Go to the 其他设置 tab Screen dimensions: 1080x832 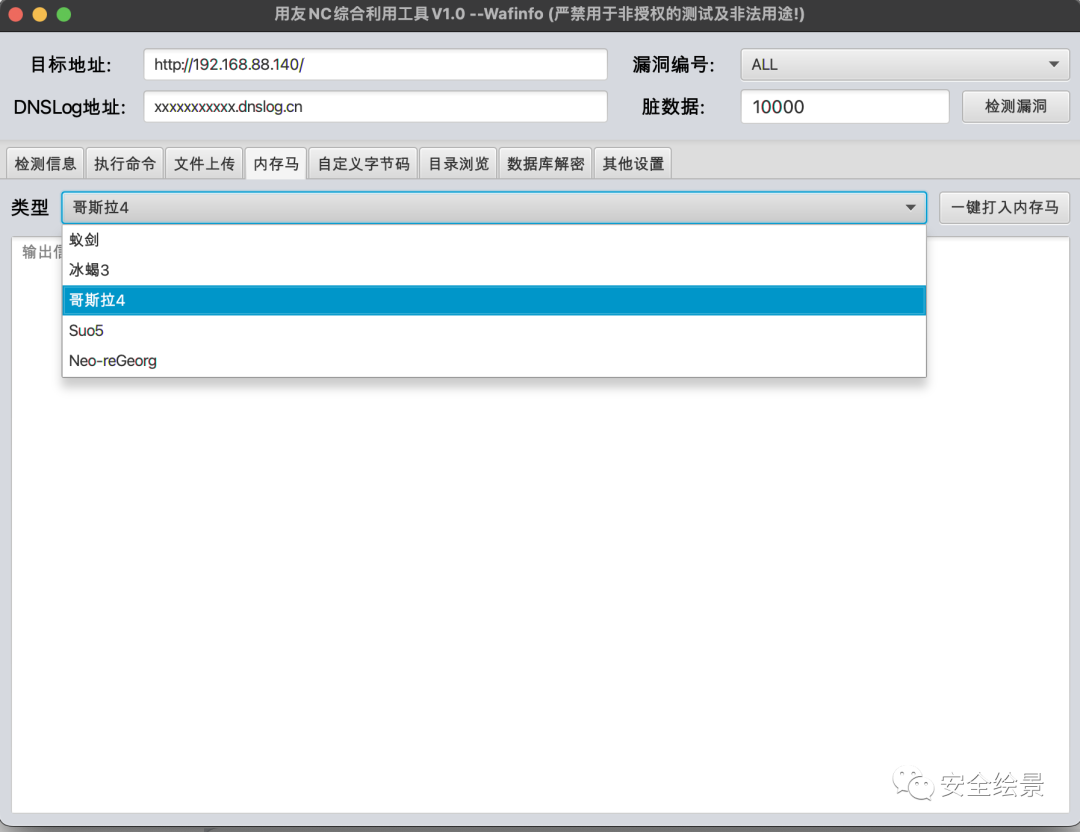tap(633, 164)
